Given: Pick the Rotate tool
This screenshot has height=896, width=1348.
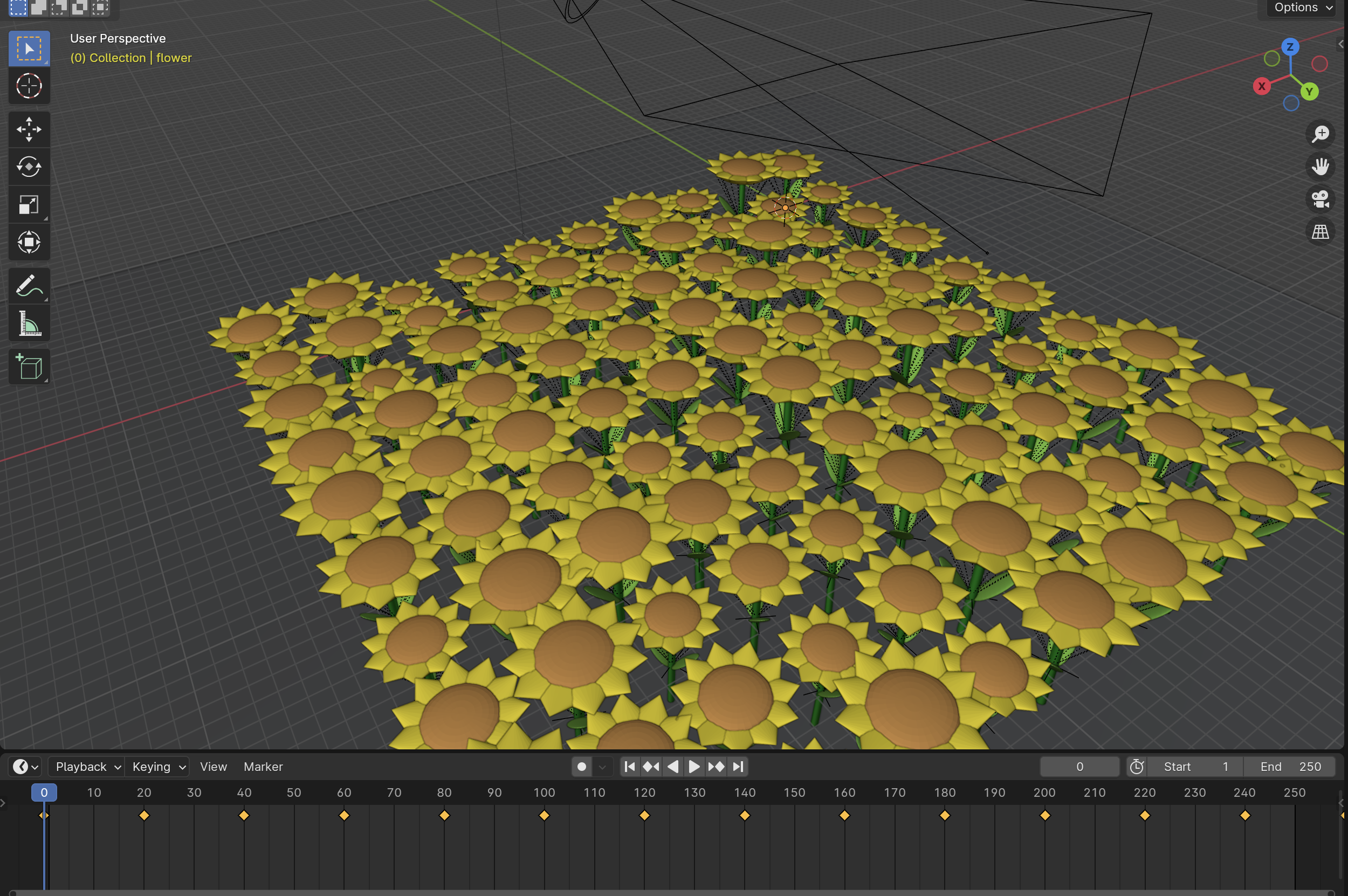Looking at the screenshot, I should 29,167.
